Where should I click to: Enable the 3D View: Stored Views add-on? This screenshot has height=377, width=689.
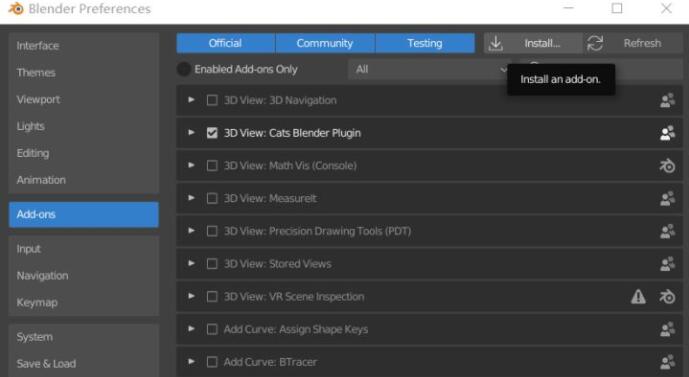point(212,264)
